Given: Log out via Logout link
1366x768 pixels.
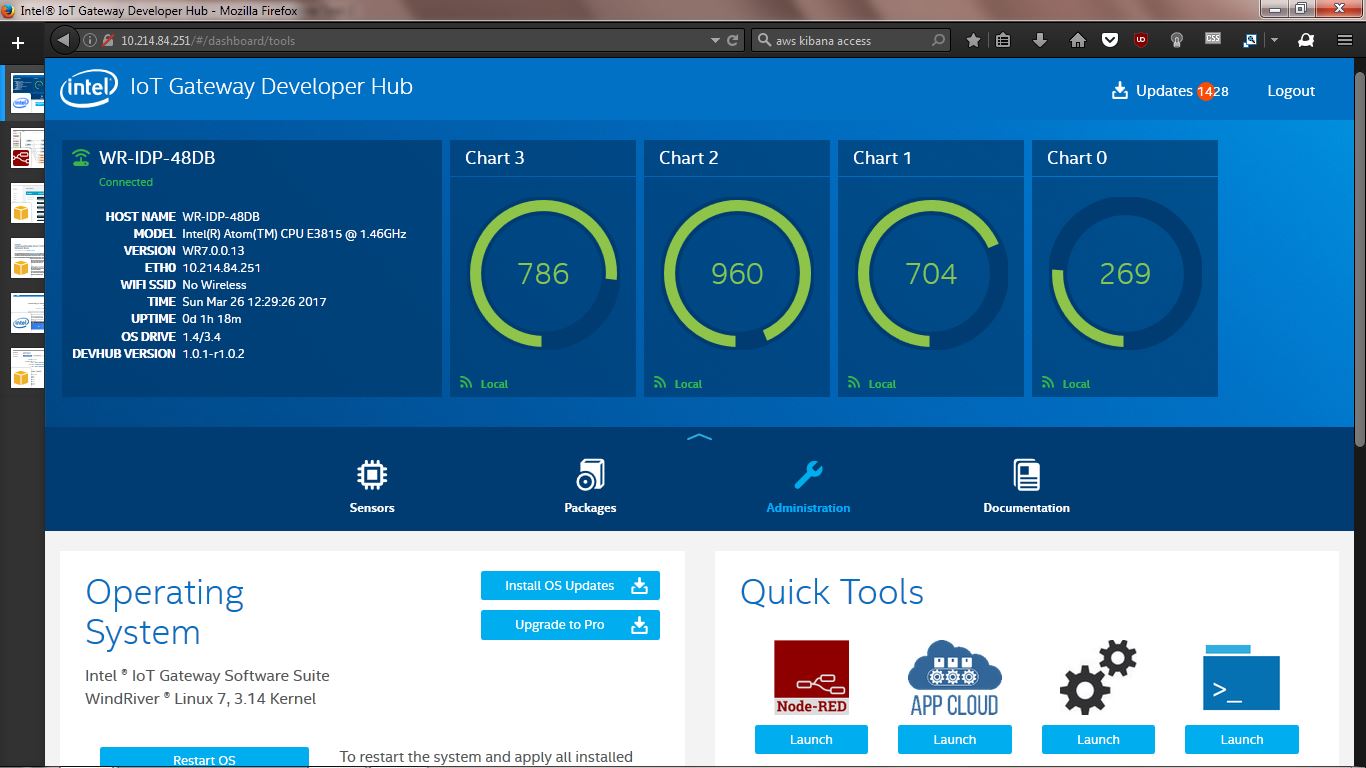Looking at the screenshot, I should coord(1291,91).
